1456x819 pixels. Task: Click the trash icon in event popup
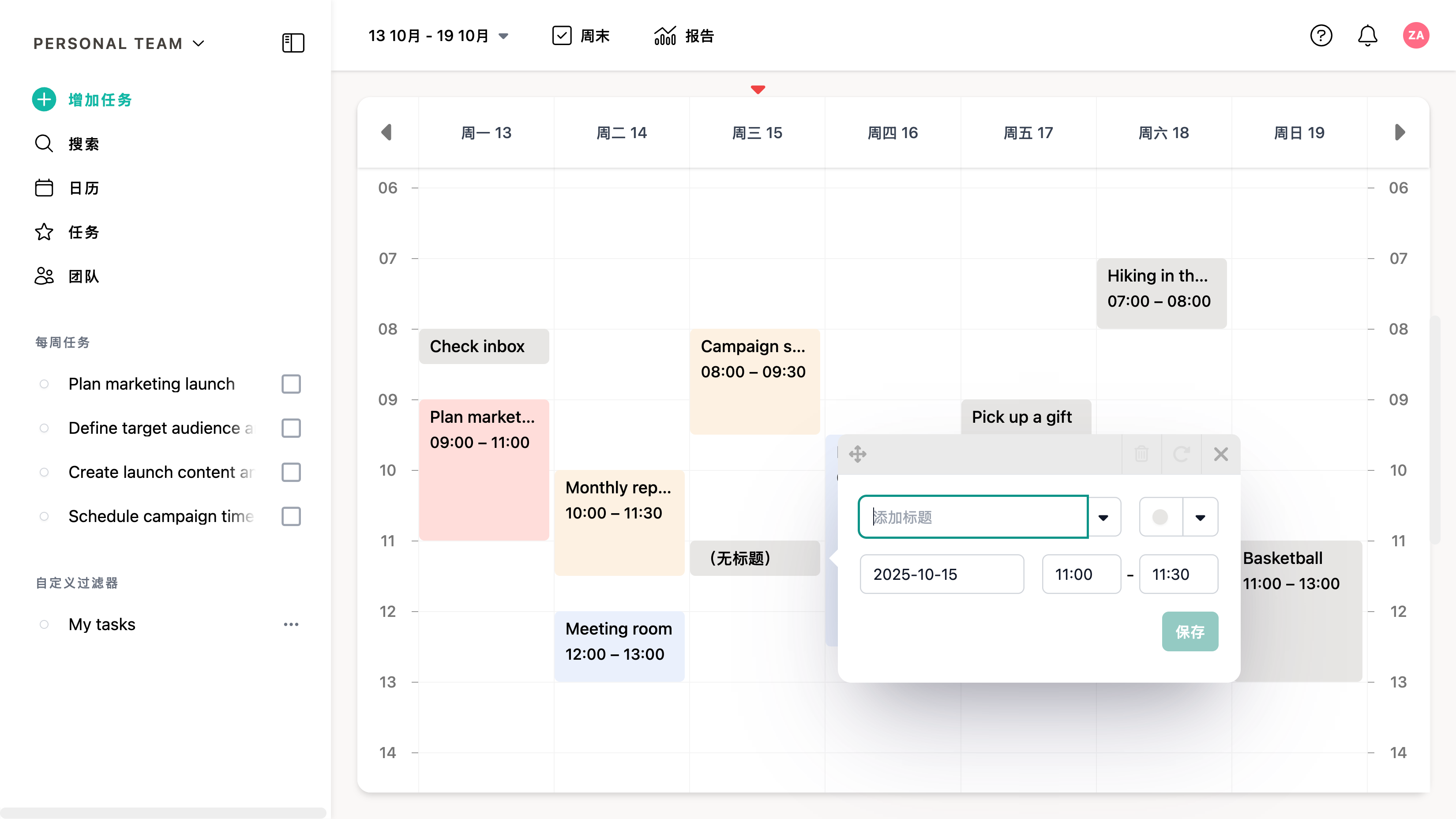[x=1141, y=454]
